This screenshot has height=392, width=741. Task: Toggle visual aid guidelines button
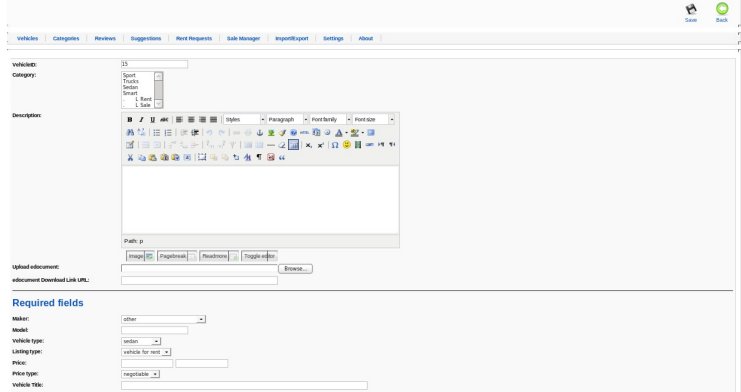coord(293,145)
